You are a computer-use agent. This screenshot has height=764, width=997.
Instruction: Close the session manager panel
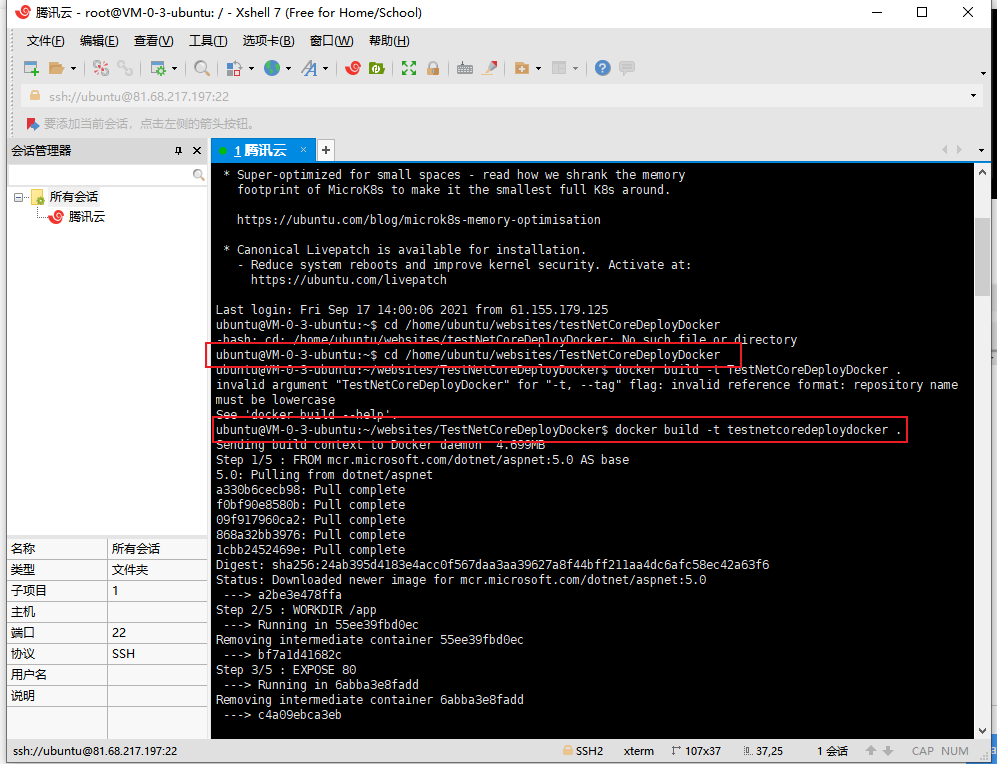click(x=196, y=151)
